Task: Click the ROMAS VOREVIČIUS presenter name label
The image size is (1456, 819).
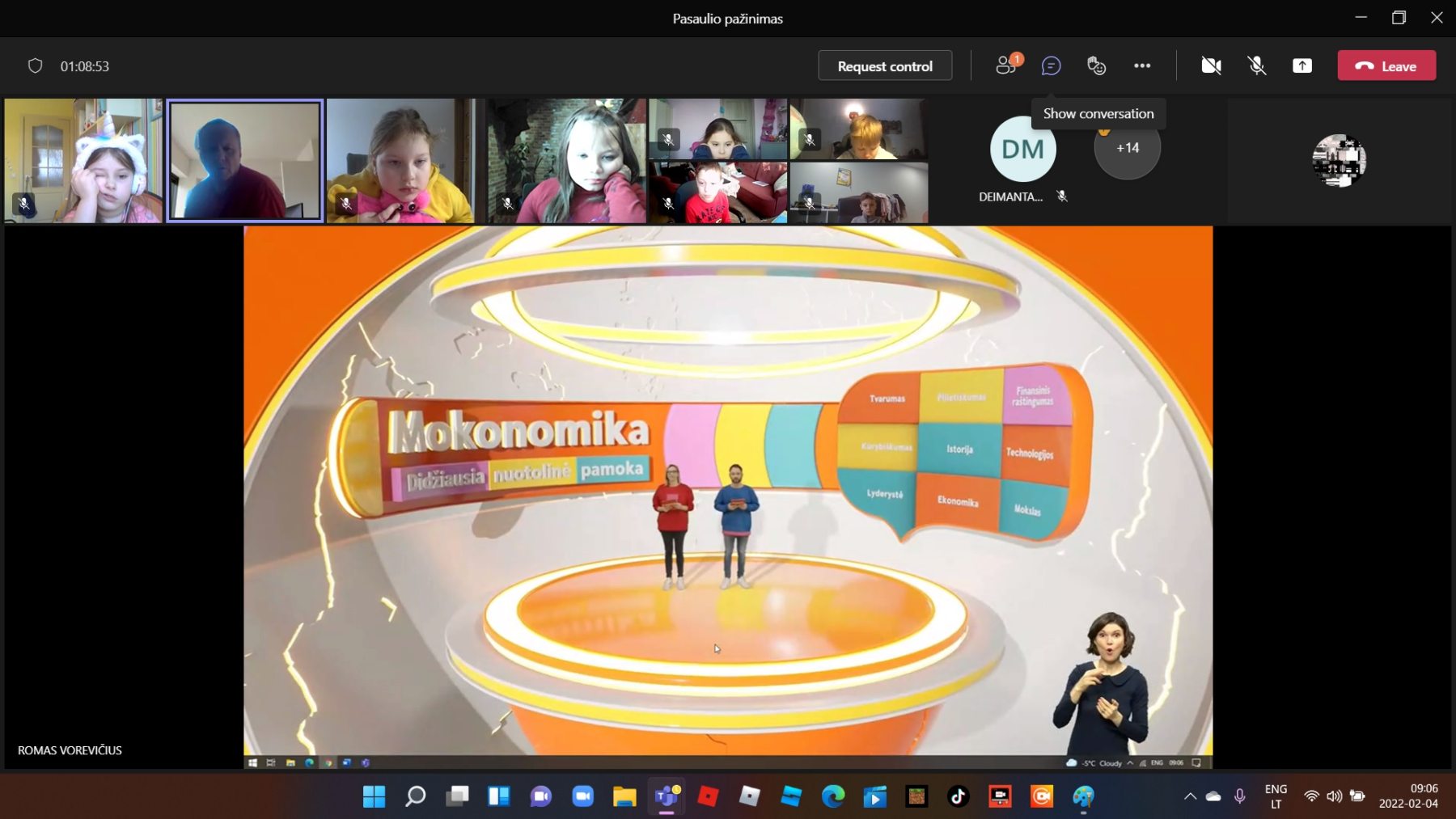Action: pyautogui.click(x=70, y=750)
